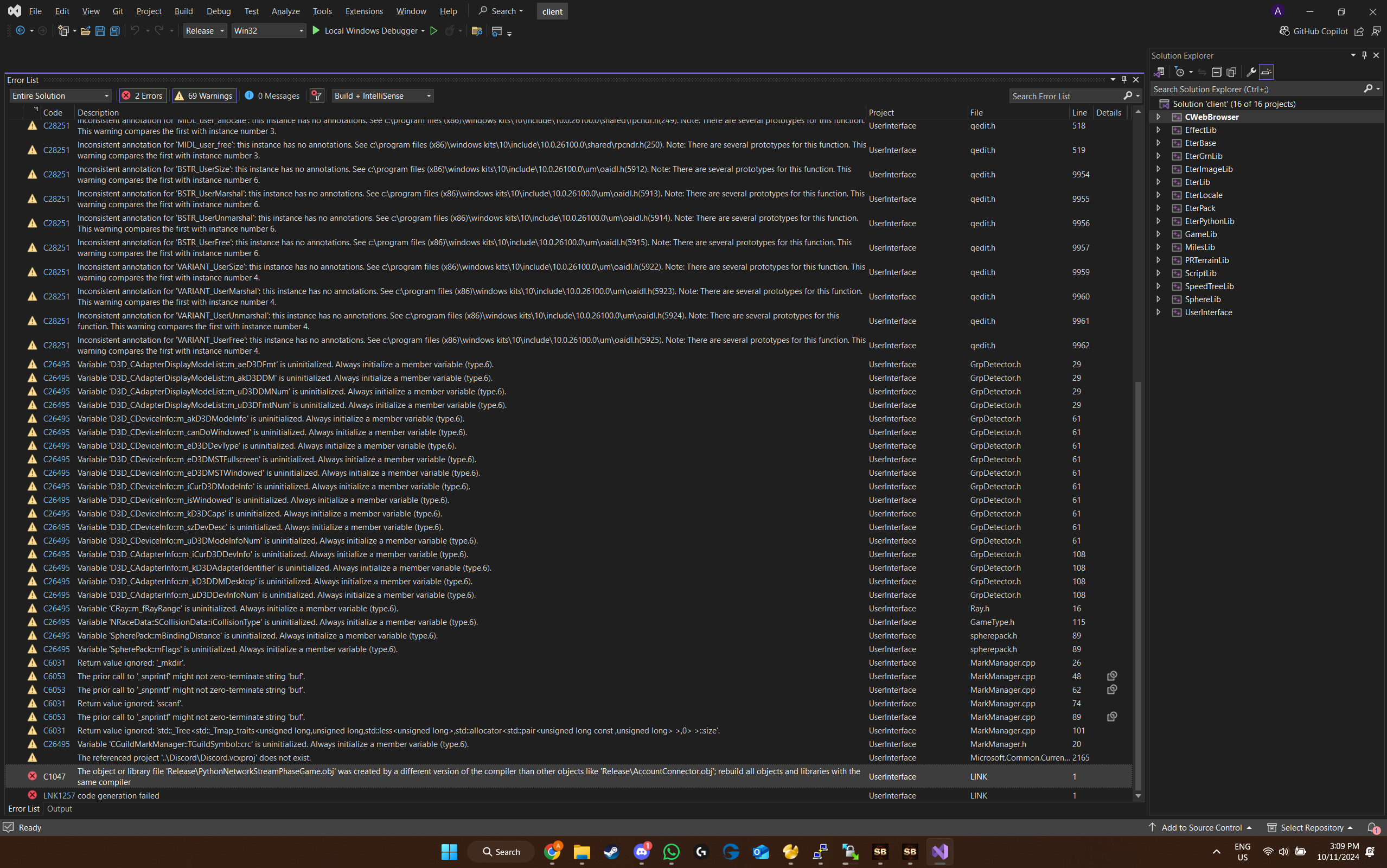Screen dimensions: 1387x868
Task: Click the Find in Files toolbar icon
Action: [x=476, y=31]
